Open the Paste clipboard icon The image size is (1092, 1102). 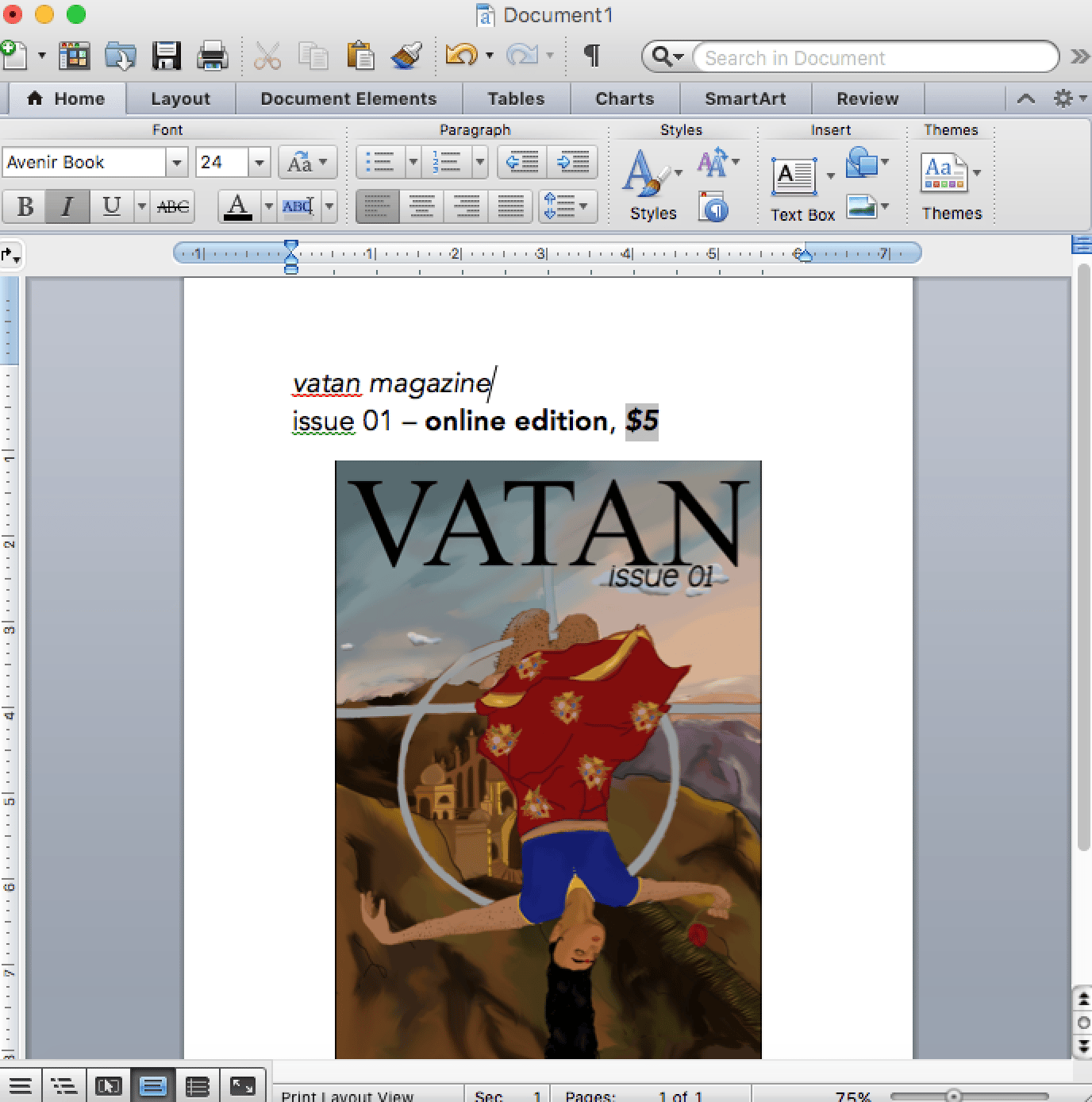360,56
